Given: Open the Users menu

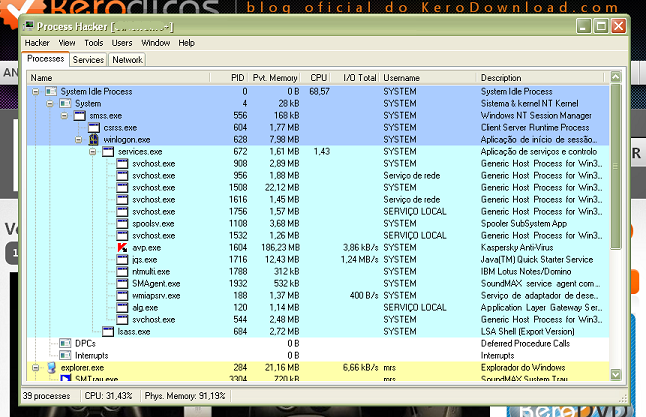Looking at the screenshot, I should click(122, 43).
